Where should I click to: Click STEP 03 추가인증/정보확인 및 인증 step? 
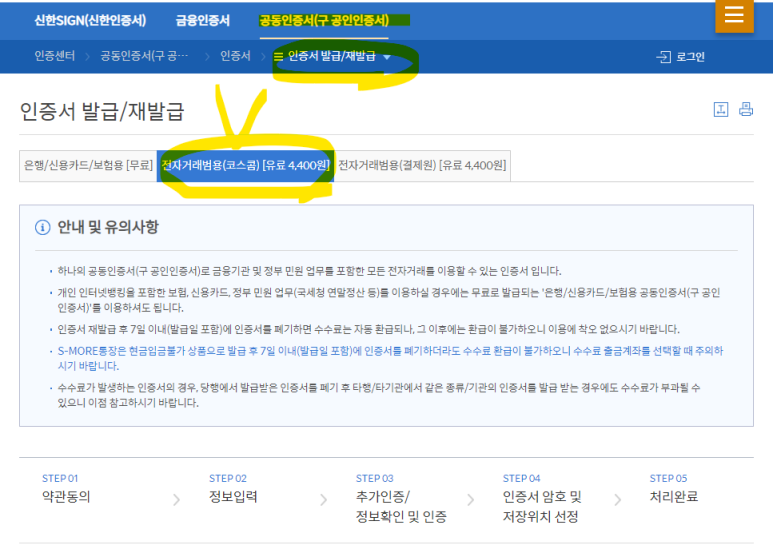click(401, 498)
